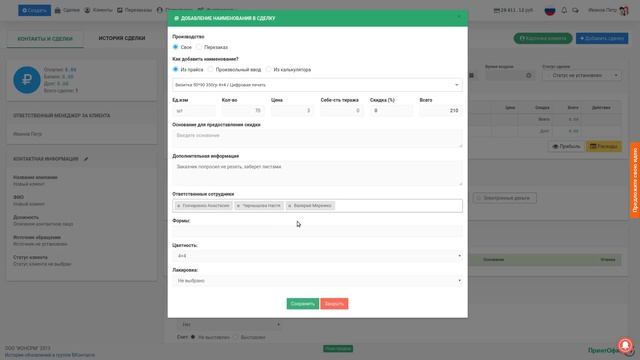Screen dimensions: 640x360
Task: Click the Формы input field
Action: [x=317, y=231]
